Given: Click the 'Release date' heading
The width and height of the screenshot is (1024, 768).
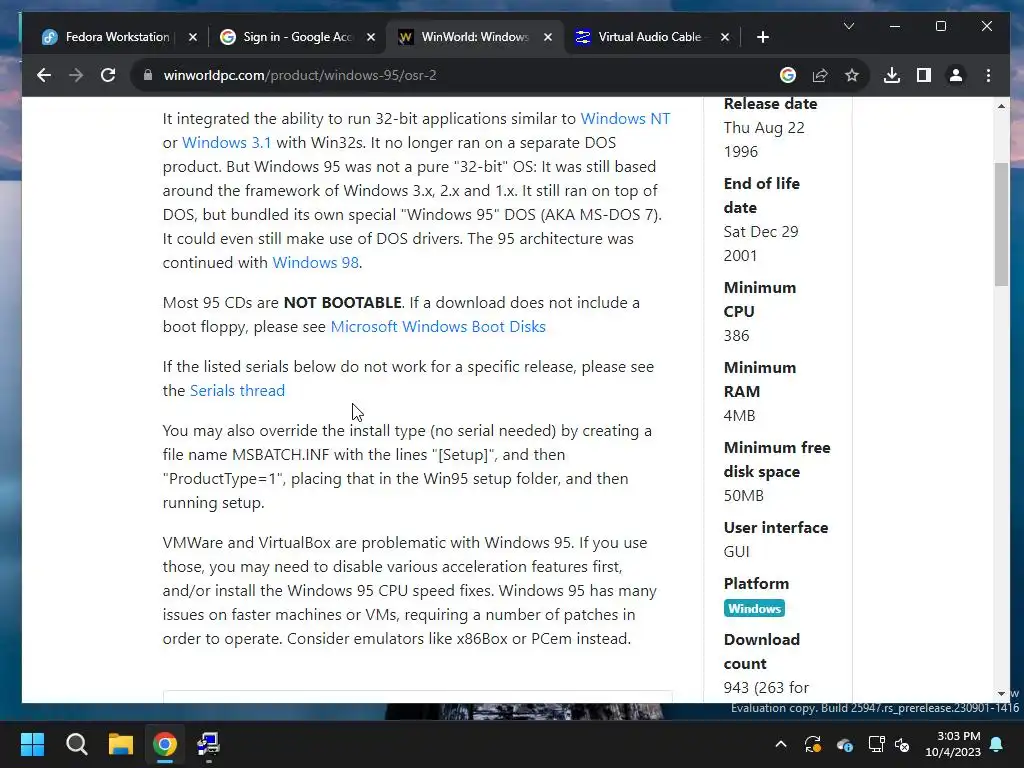Looking at the screenshot, I should (x=771, y=103).
